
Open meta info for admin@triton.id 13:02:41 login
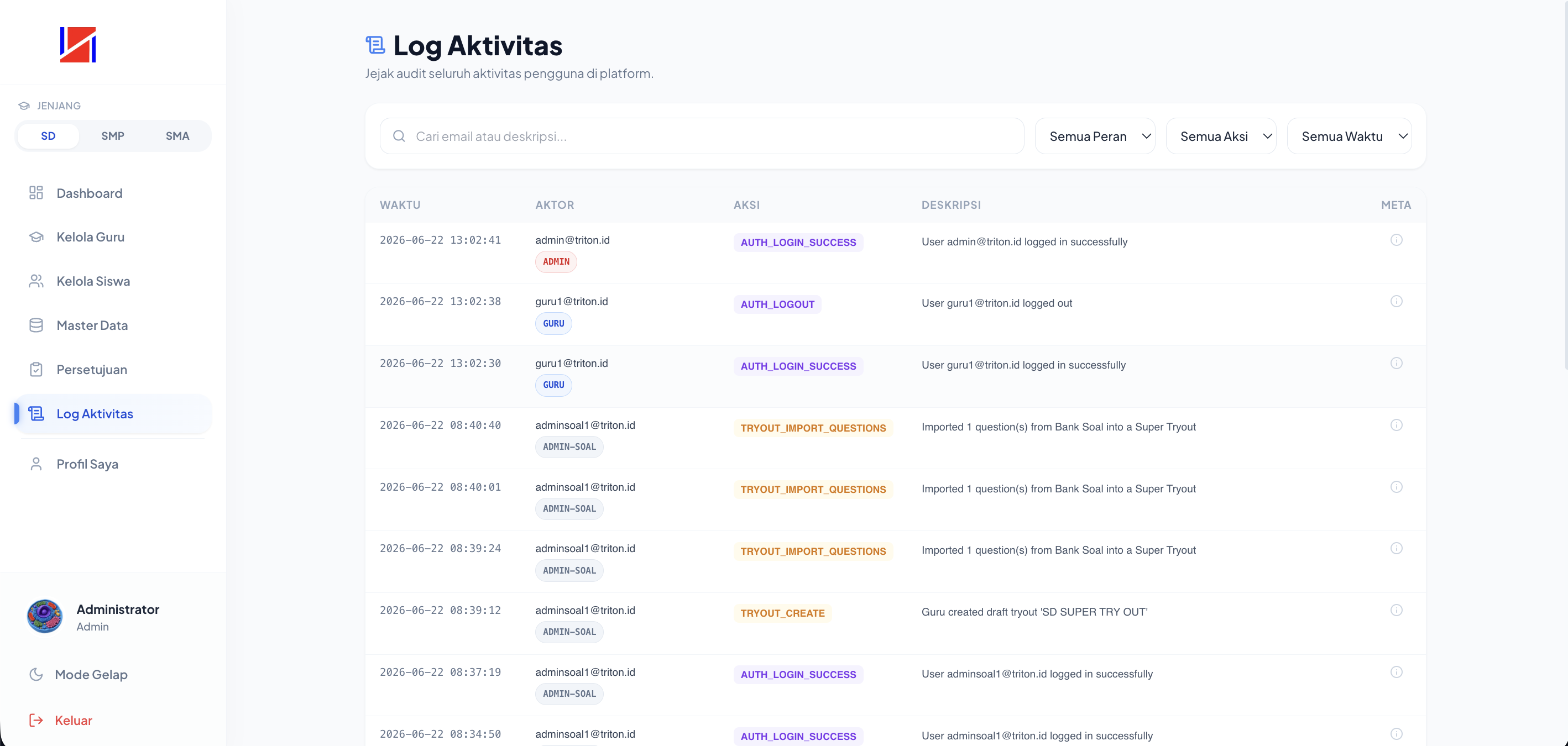pos(1397,240)
